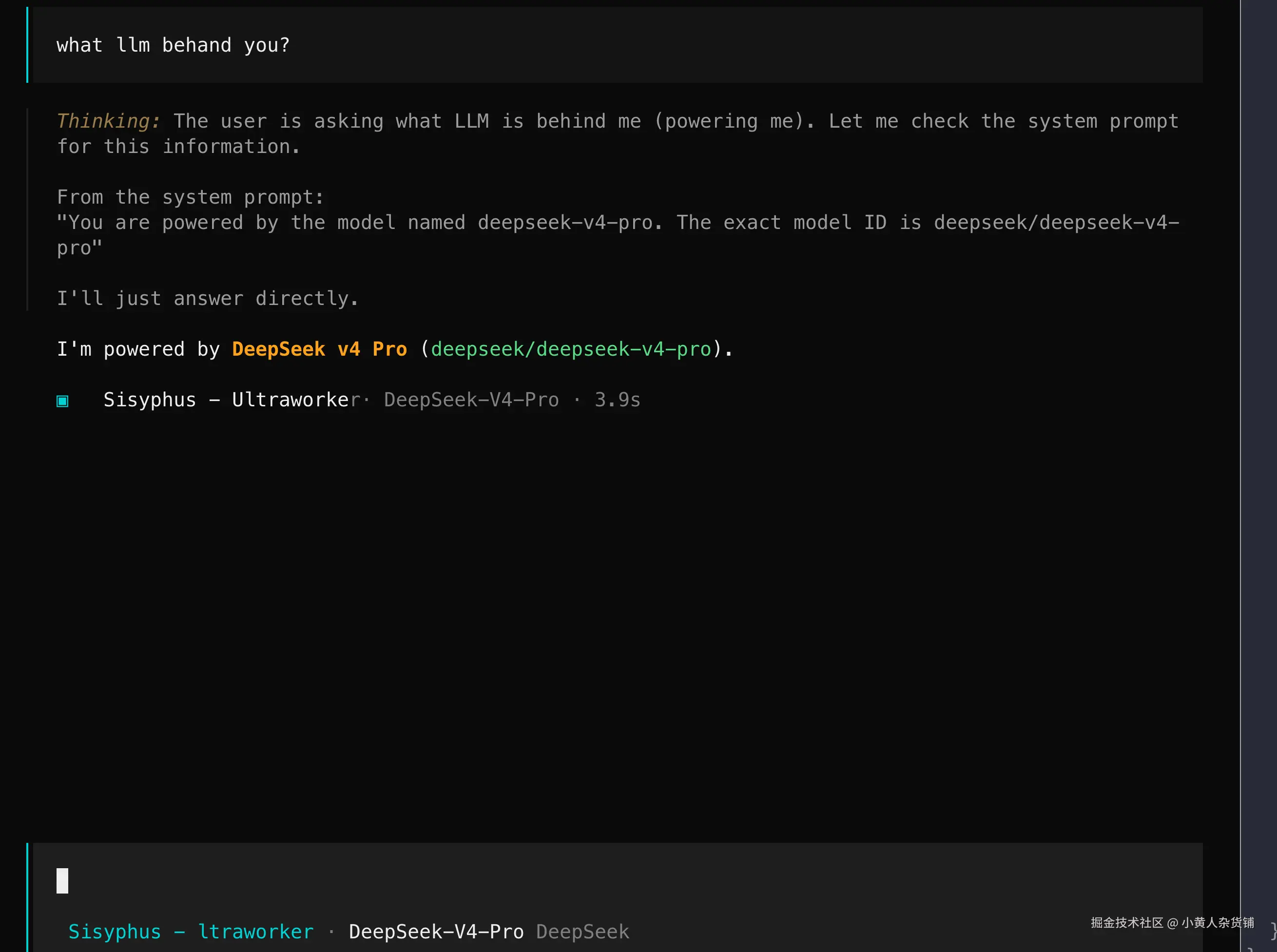This screenshot has height=952, width=1277.
Task: Click the Sisyphus label in the bottom status bar
Action: (114, 931)
